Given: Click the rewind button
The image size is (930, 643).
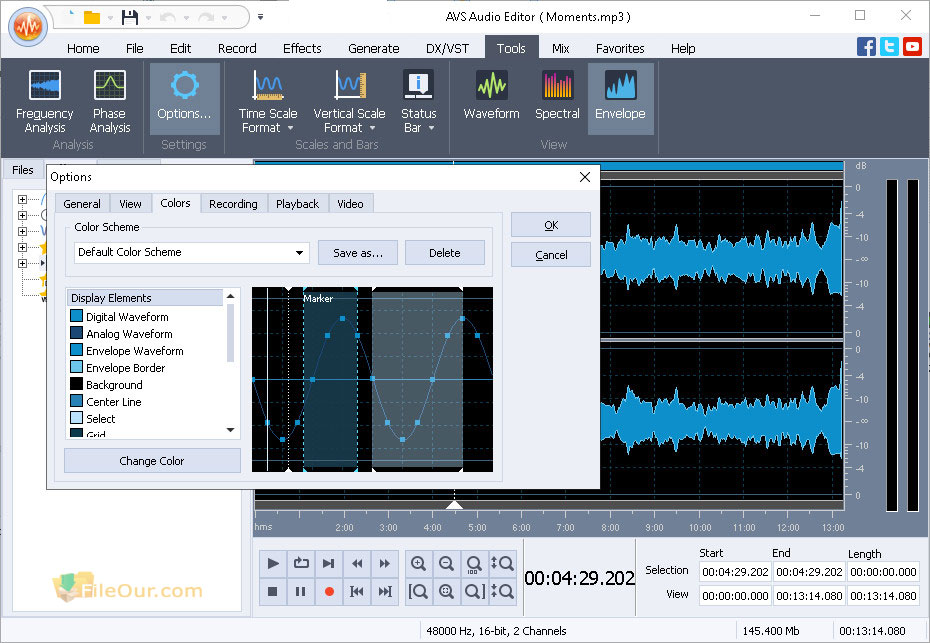Looking at the screenshot, I should click(x=356, y=563).
